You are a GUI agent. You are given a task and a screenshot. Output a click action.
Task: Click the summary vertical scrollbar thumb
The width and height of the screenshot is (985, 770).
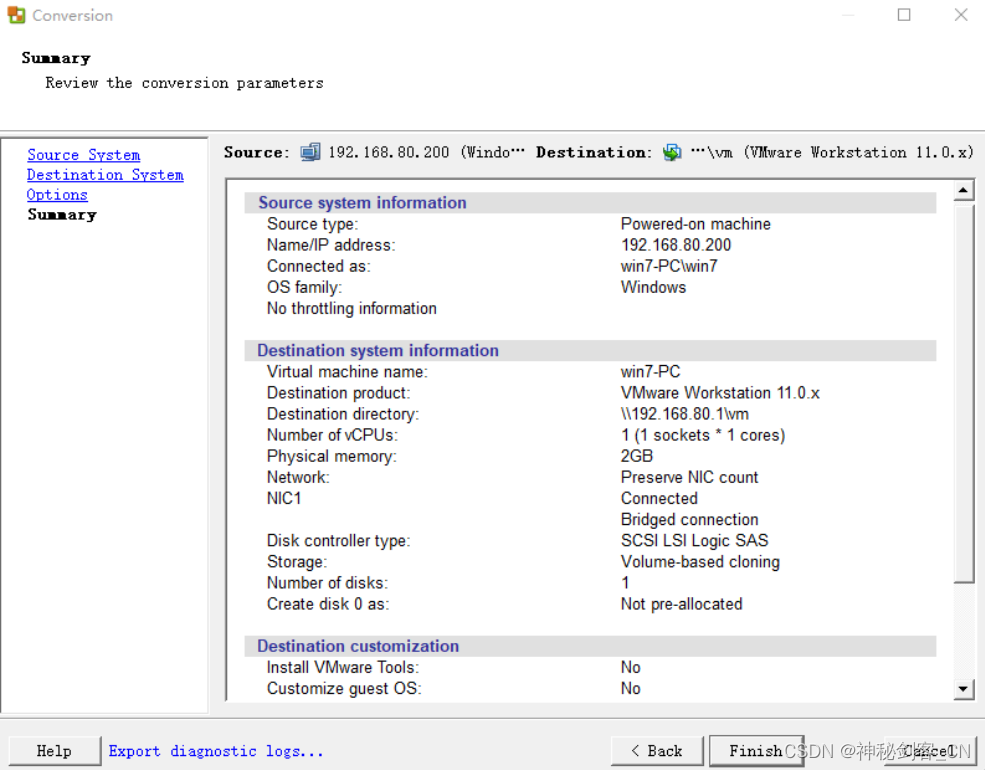coord(964,392)
